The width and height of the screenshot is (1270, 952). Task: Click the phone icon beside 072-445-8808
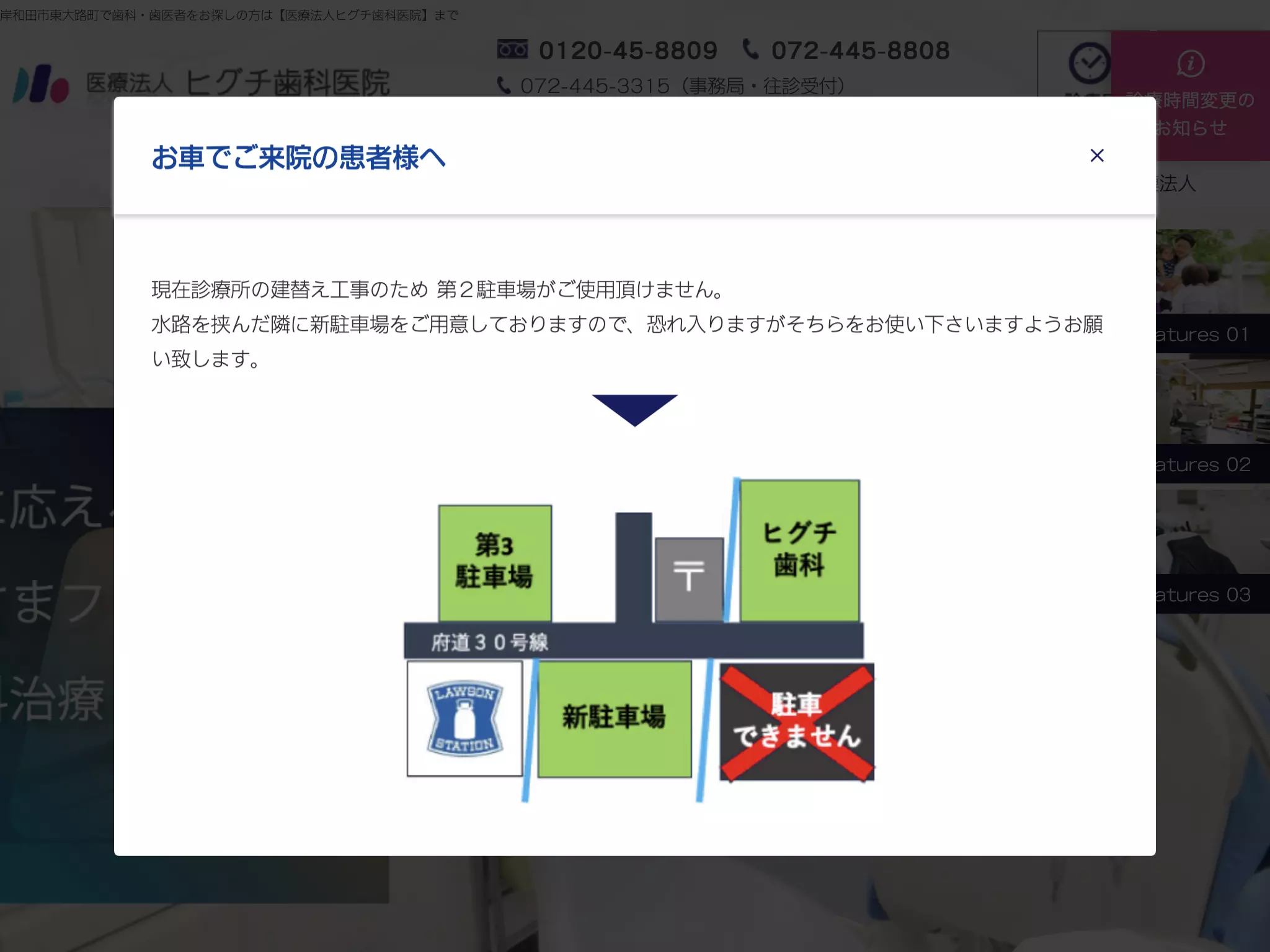point(750,49)
